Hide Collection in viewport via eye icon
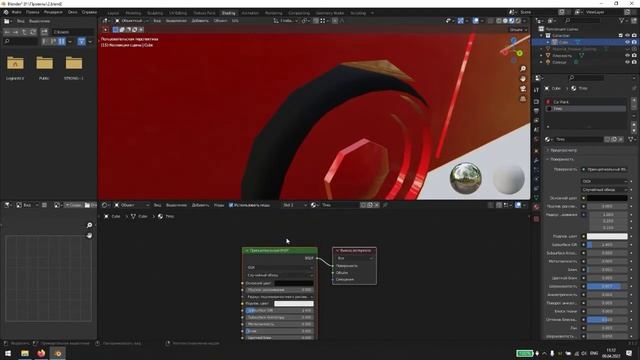The height and width of the screenshot is (360, 640). coord(627,36)
